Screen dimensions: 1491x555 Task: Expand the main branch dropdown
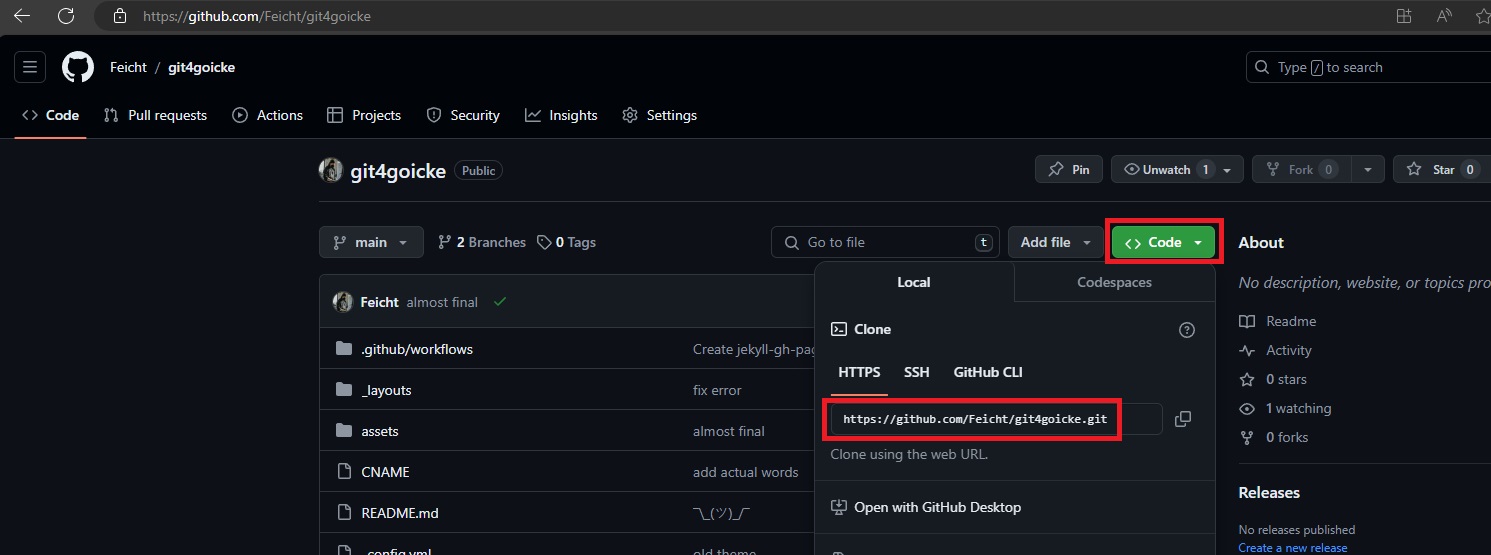pos(371,242)
